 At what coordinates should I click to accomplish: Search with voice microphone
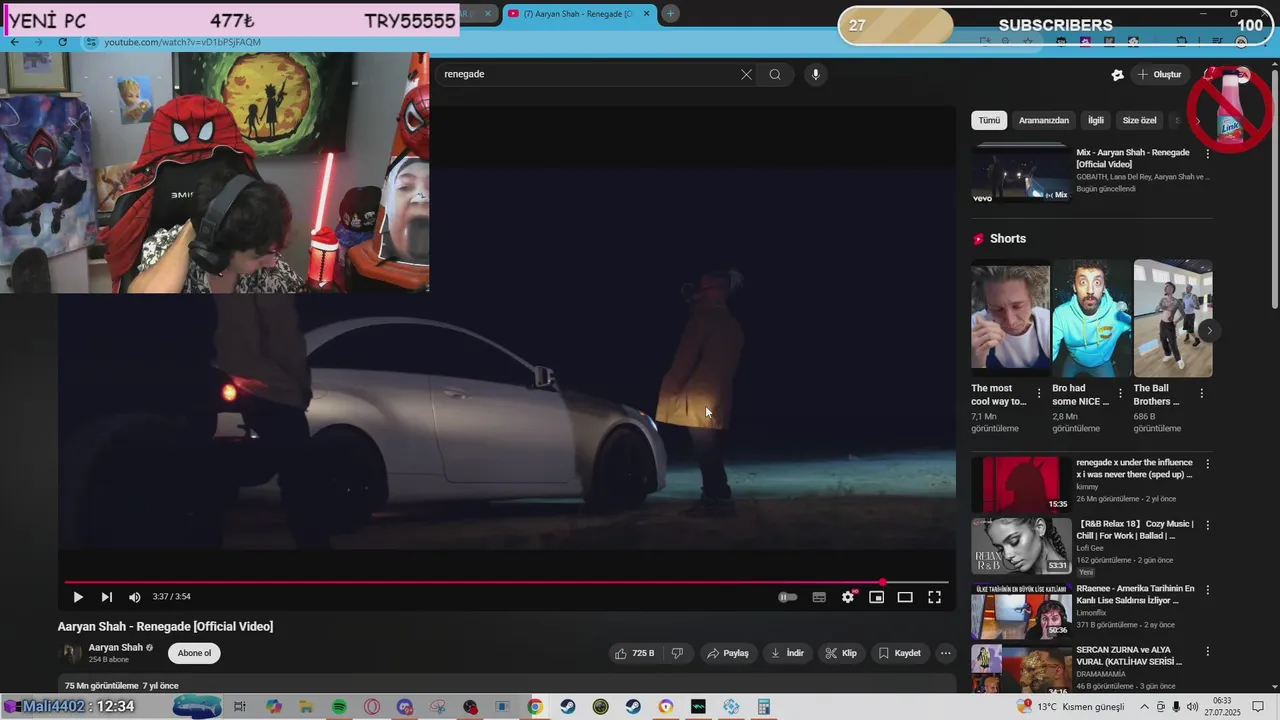tap(815, 74)
